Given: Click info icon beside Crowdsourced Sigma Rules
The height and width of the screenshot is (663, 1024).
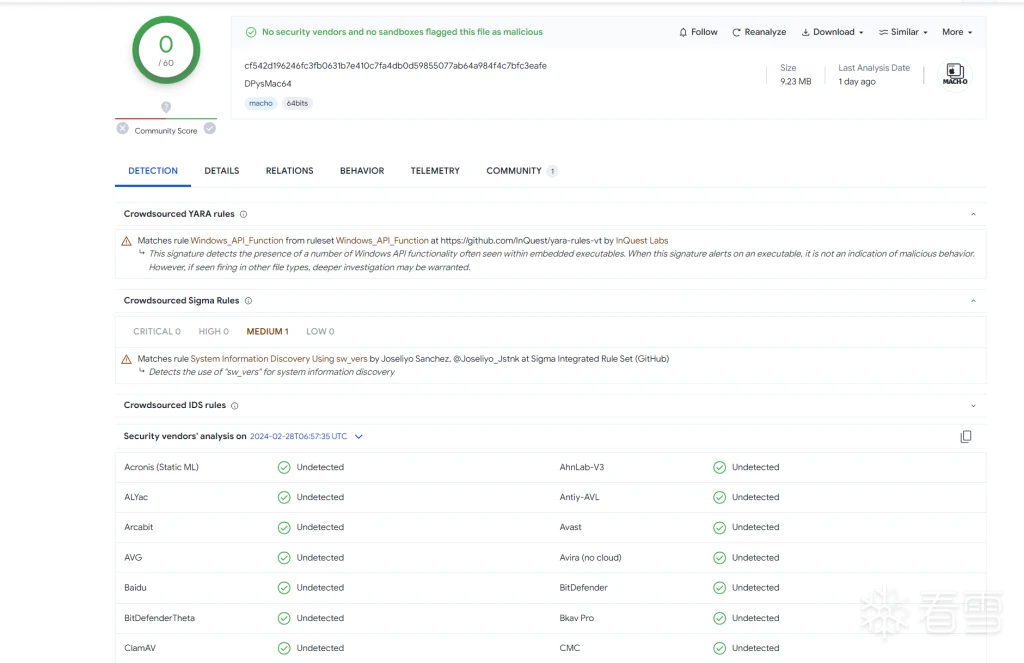Looking at the screenshot, I should (249, 301).
